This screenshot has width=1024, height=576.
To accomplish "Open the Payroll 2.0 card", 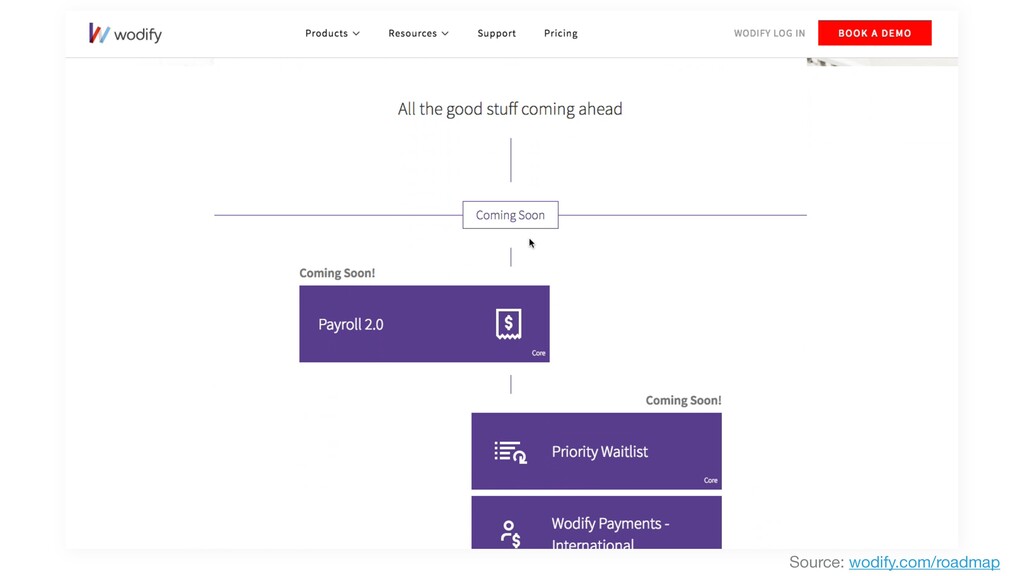I will [x=424, y=324].
